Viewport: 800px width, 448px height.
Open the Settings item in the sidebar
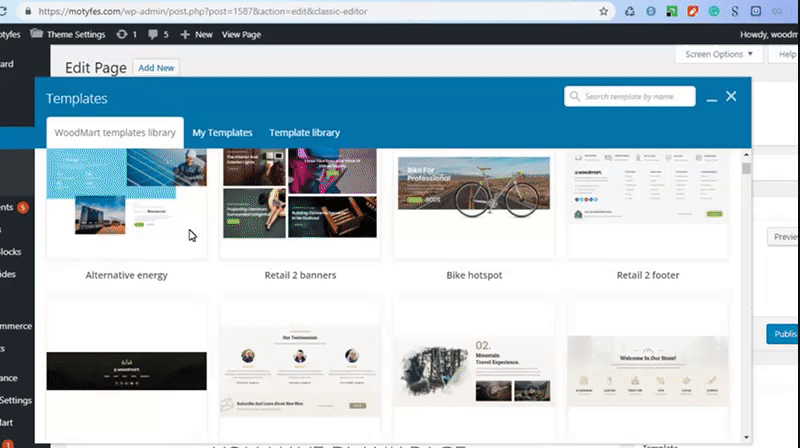(15, 401)
